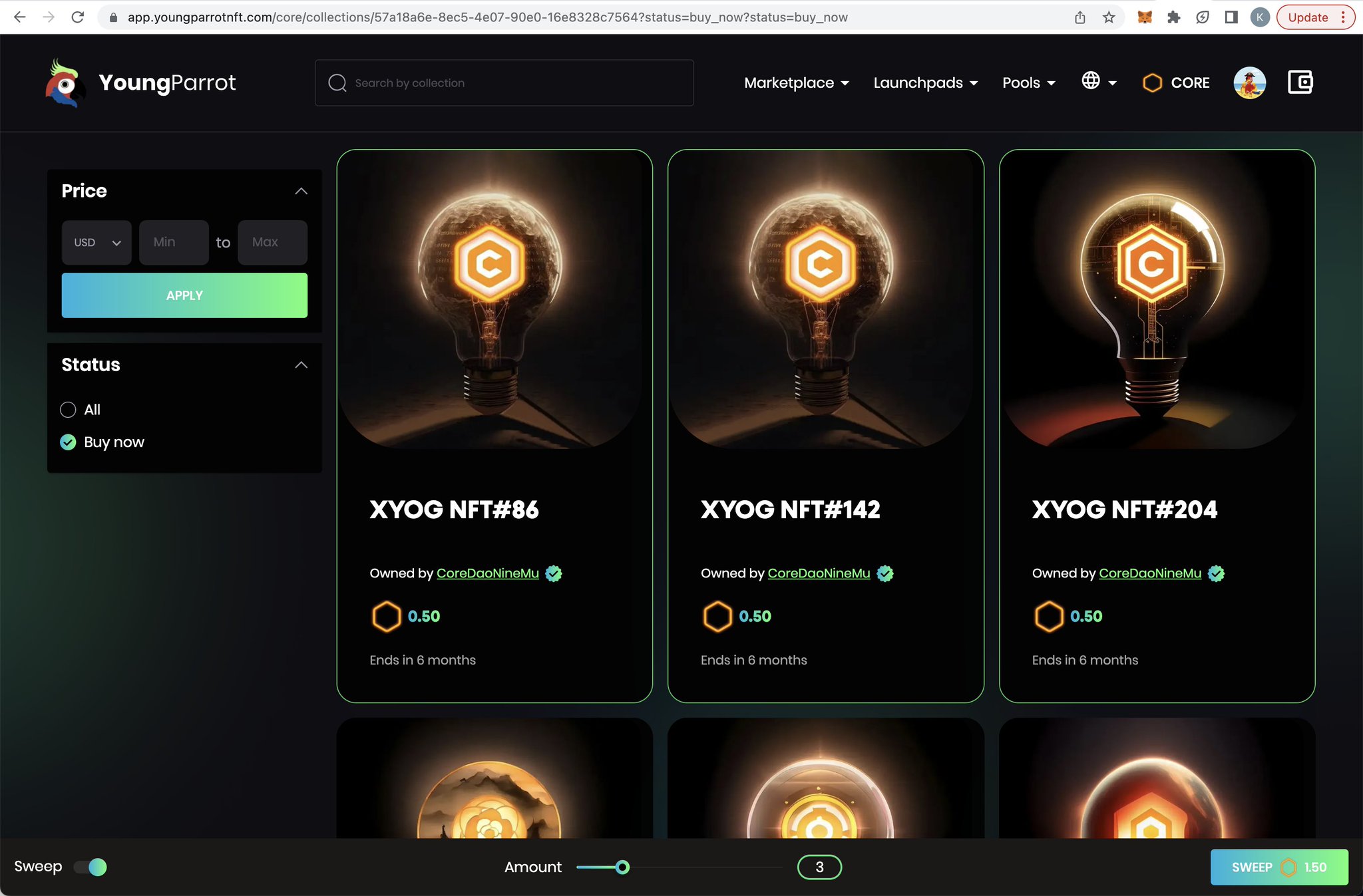
Task: Toggle the Sweep switch off
Action: point(91,867)
